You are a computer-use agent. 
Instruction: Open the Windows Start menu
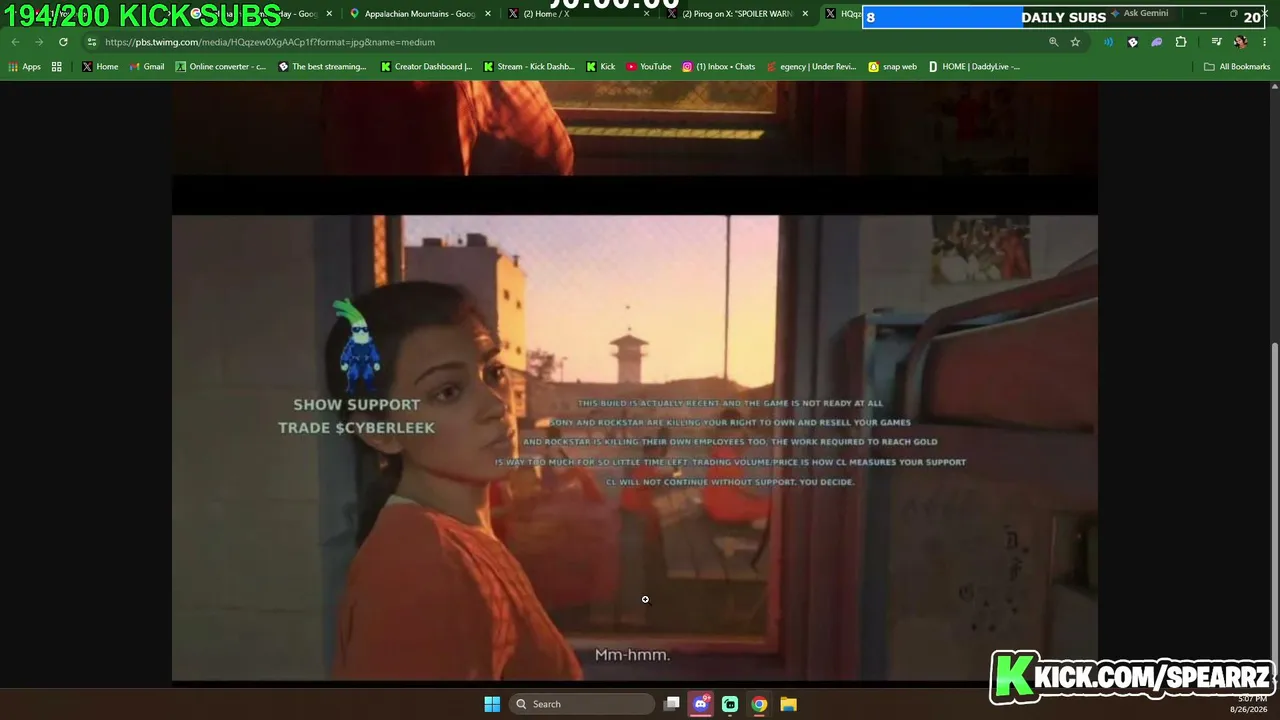pyautogui.click(x=492, y=704)
